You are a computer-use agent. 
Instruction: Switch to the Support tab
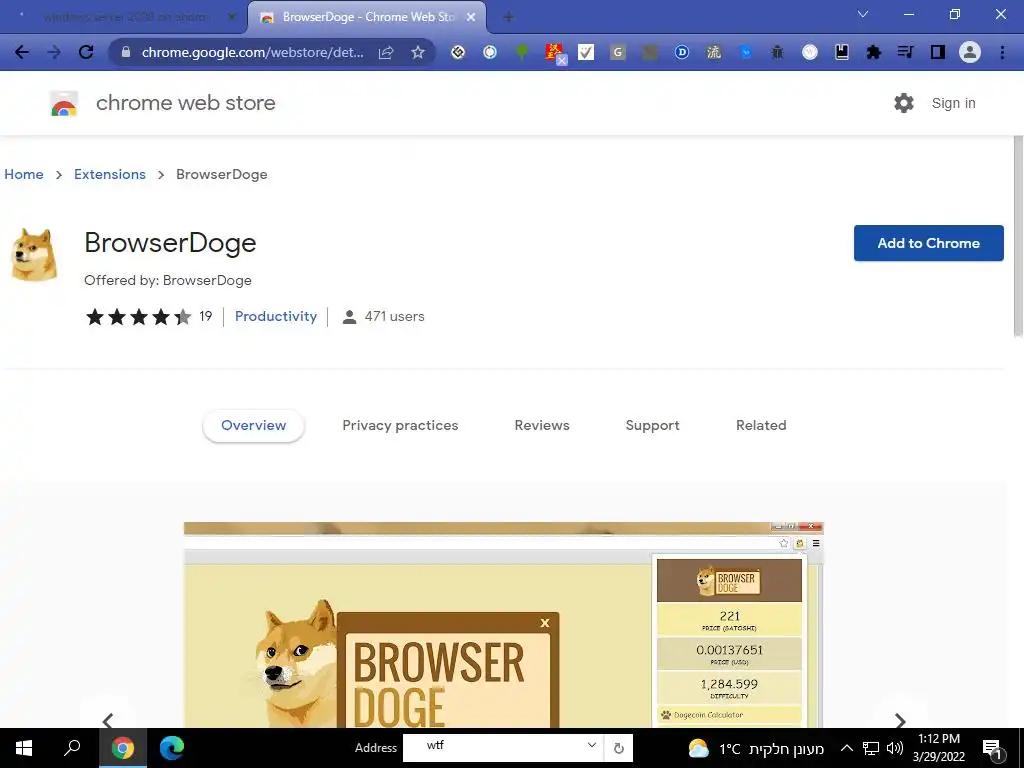click(652, 426)
